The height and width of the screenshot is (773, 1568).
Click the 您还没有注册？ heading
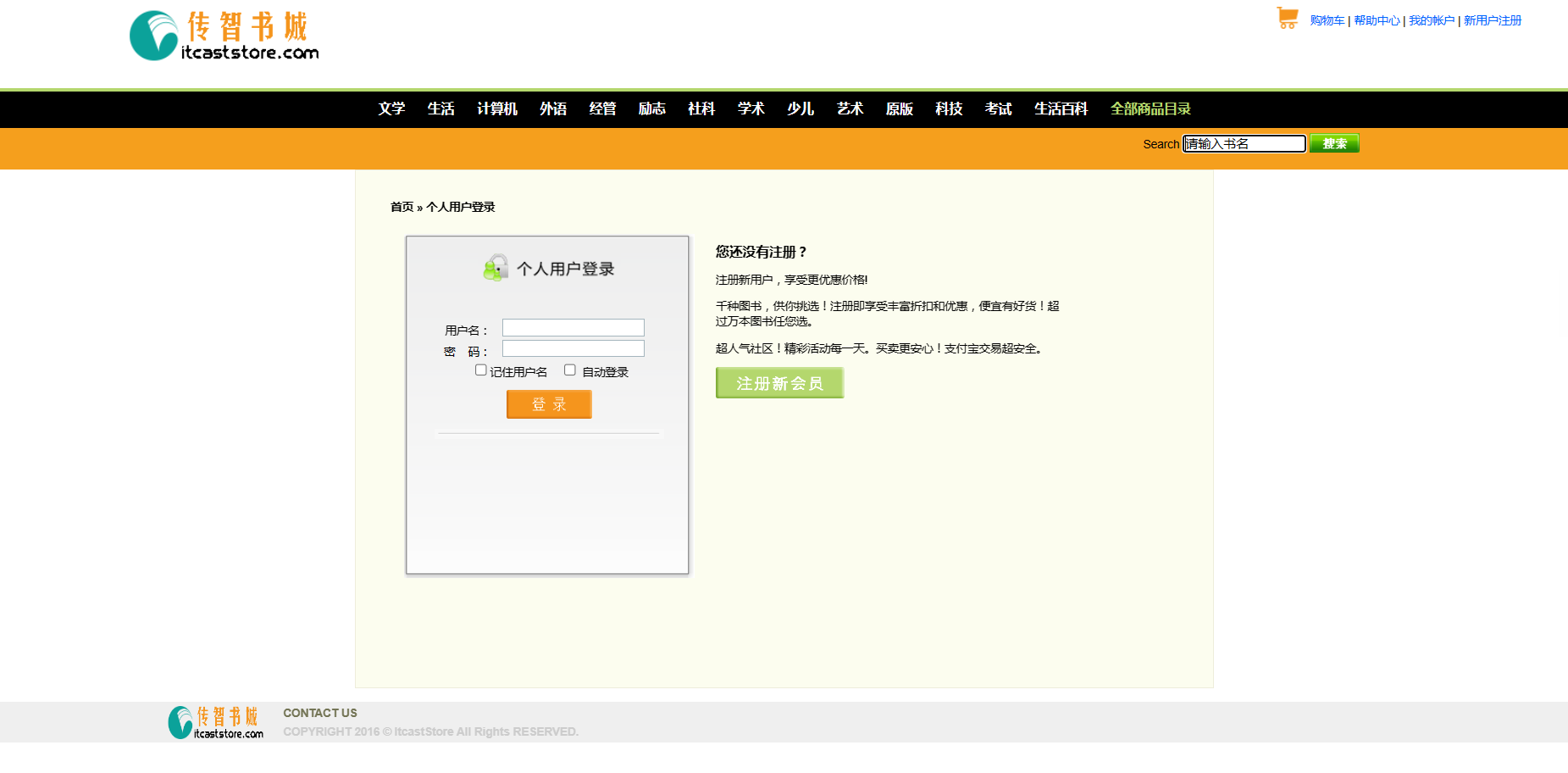point(761,252)
